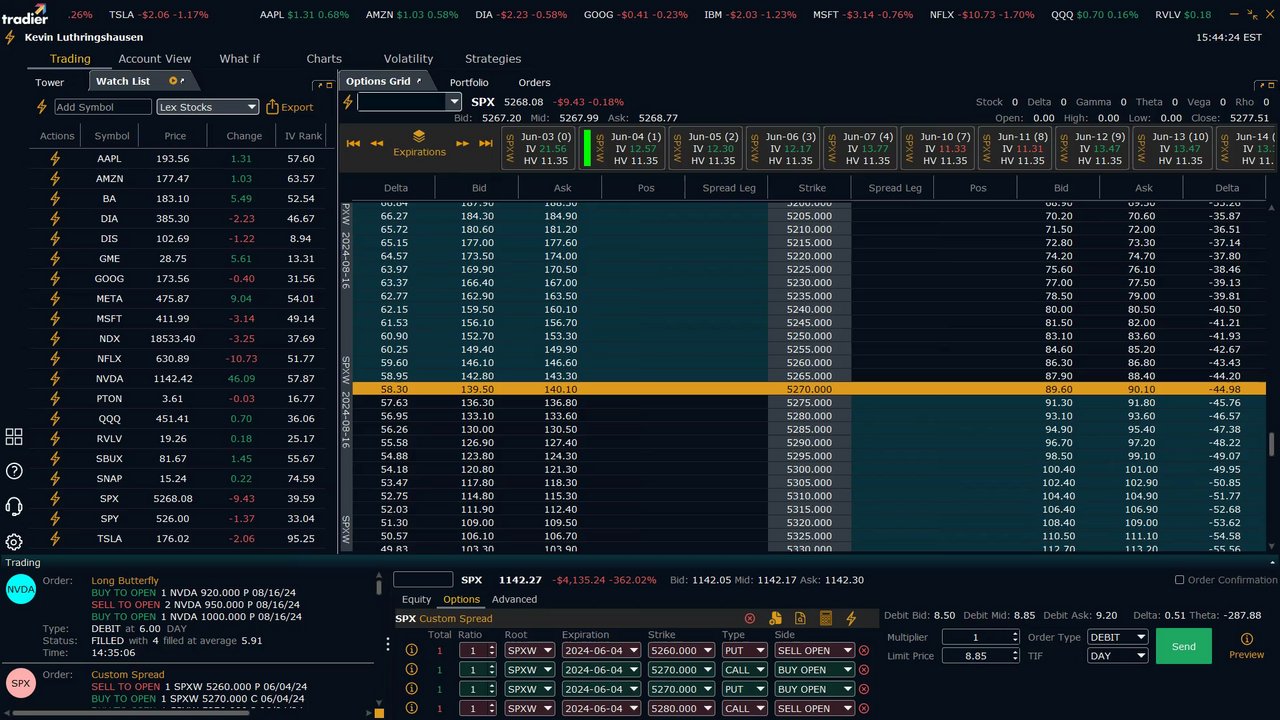The height and width of the screenshot is (720, 1280).
Task: Open the Order Type DEBIT dropdown
Action: coord(1117,637)
